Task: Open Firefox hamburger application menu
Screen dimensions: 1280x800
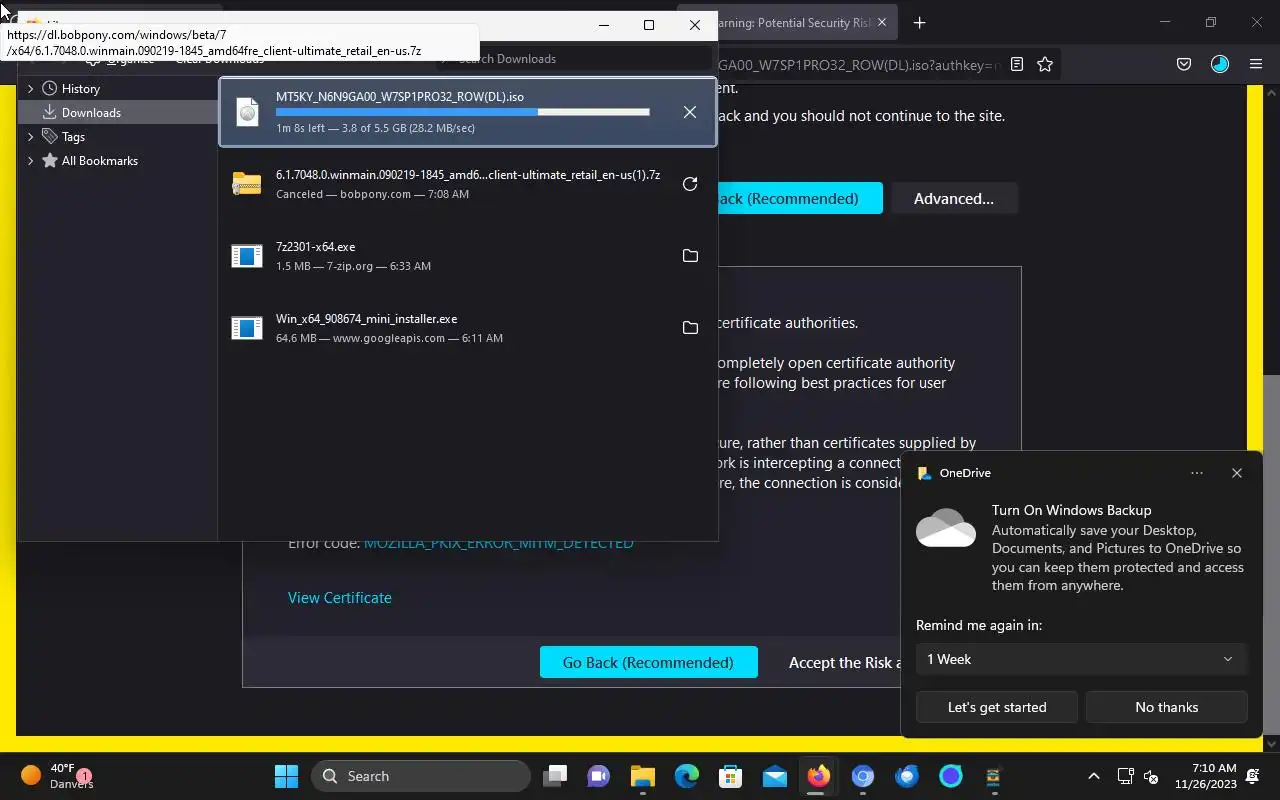Action: coord(1256,64)
